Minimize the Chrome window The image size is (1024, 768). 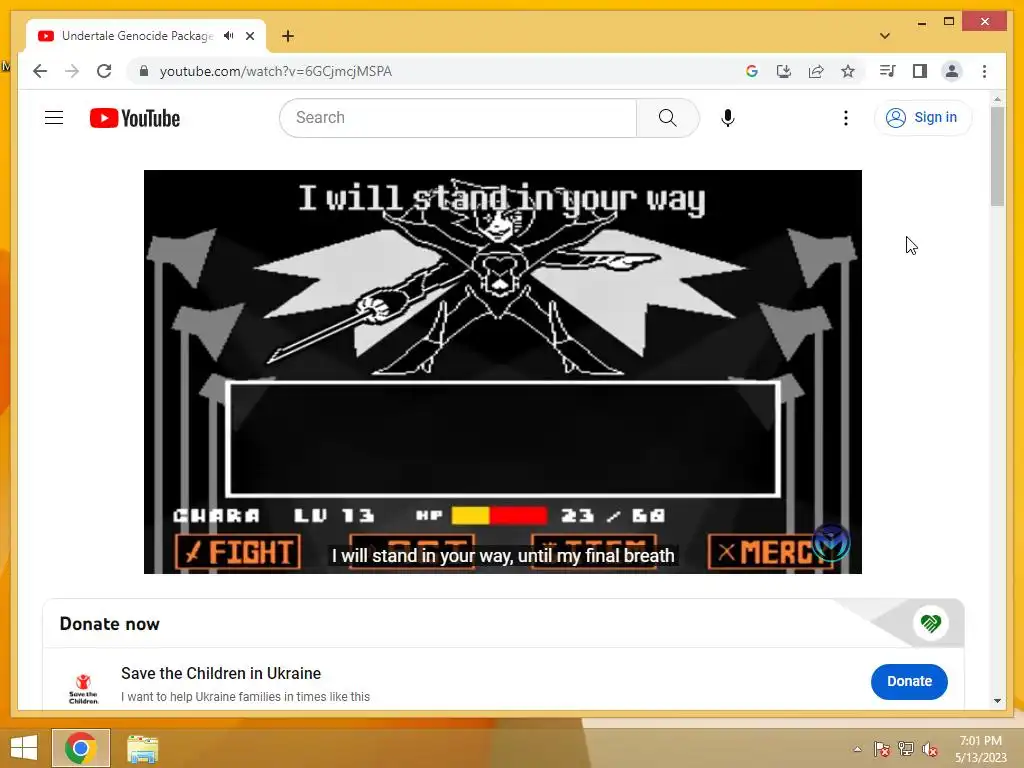tap(921, 23)
